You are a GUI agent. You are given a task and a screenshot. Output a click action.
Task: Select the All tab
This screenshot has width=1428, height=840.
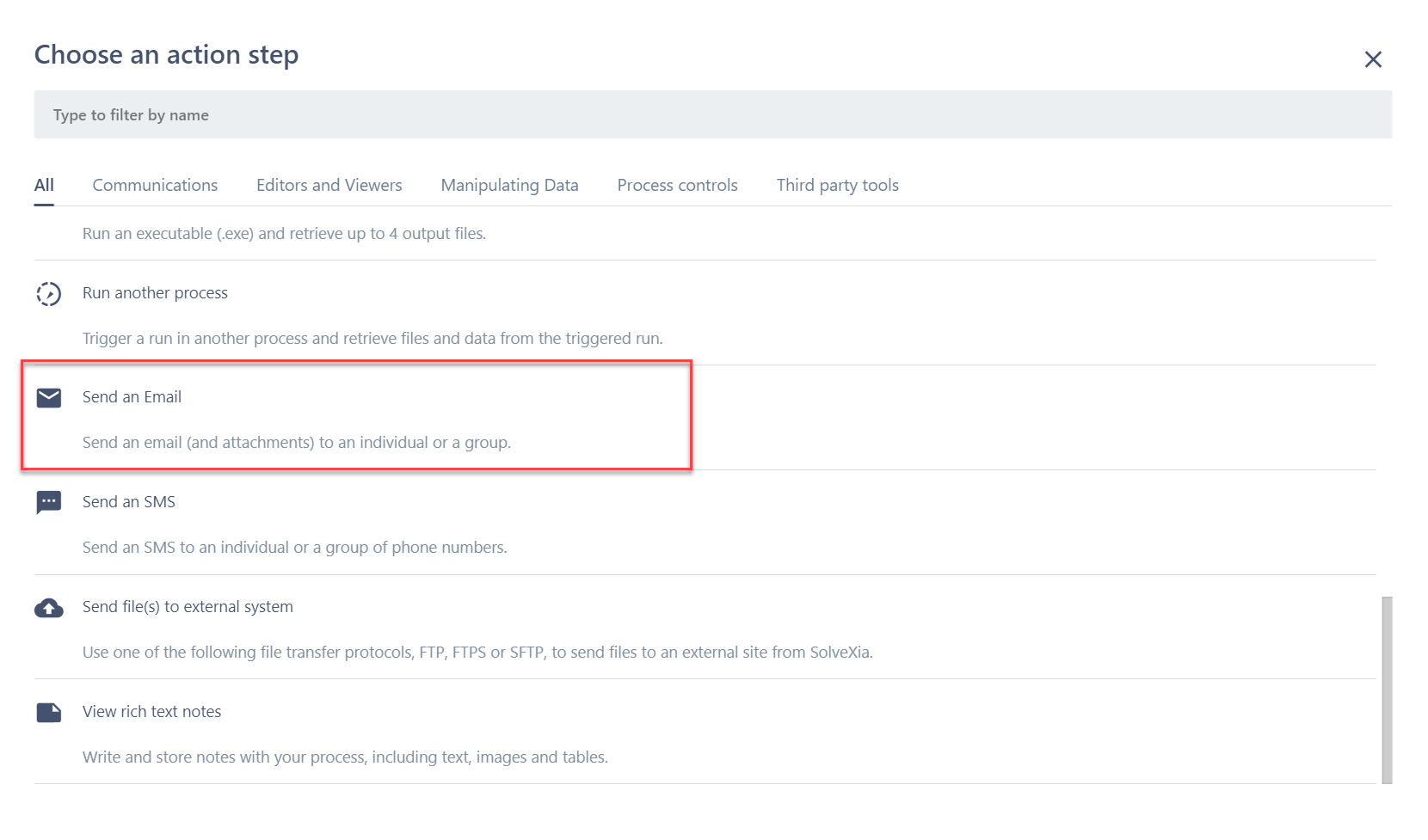point(44,186)
